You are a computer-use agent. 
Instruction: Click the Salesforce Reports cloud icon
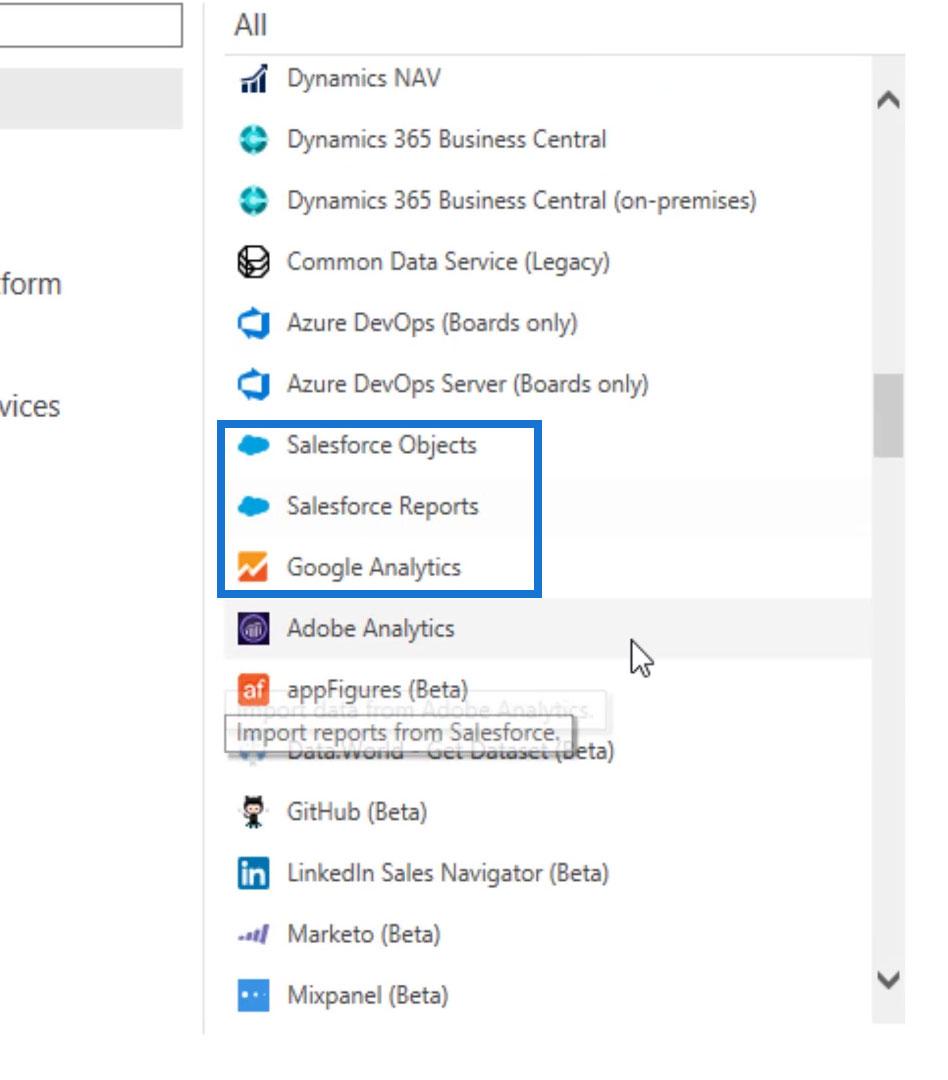click(253, 507)
